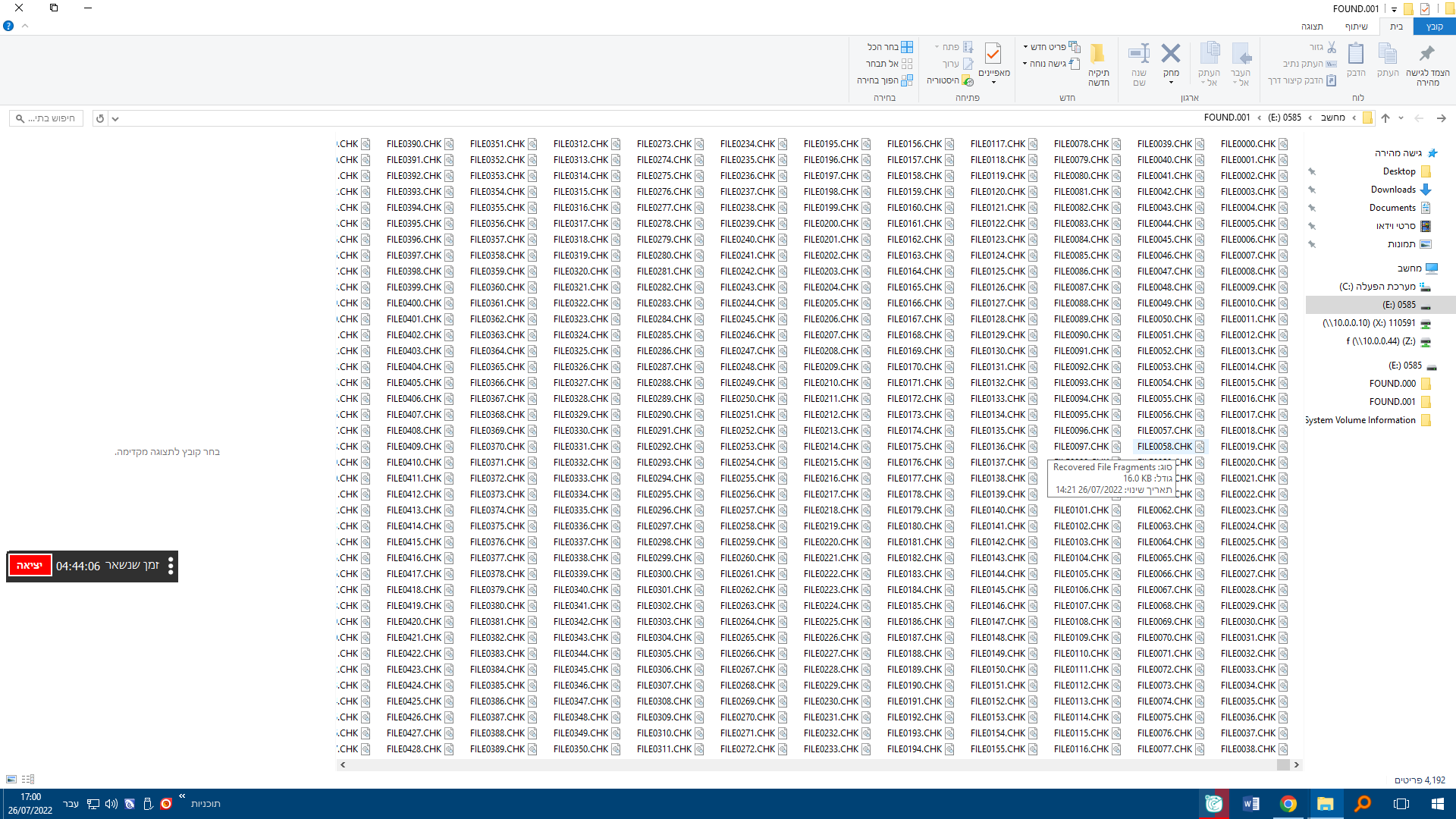Click the Delete (מחק) X icon
Image resolution: width=1456 pixels, height=819 pixels.
[x=1170, y=54]
